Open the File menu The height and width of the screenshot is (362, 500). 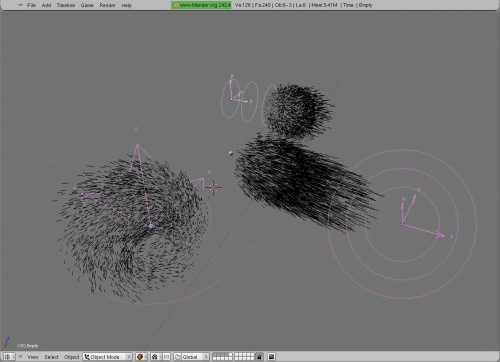coord(31,5)
